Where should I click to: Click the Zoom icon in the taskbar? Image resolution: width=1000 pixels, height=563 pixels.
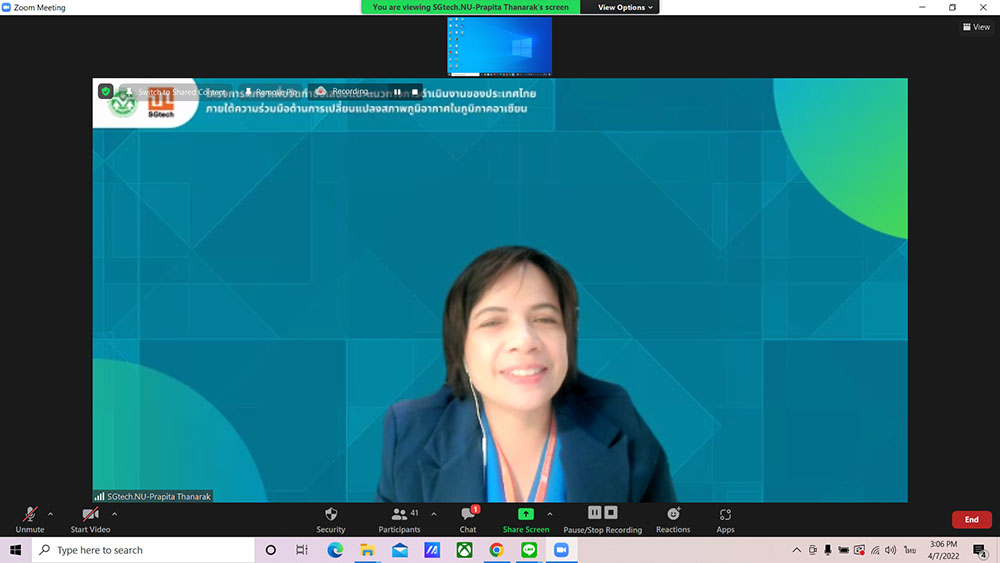[561, 550]
